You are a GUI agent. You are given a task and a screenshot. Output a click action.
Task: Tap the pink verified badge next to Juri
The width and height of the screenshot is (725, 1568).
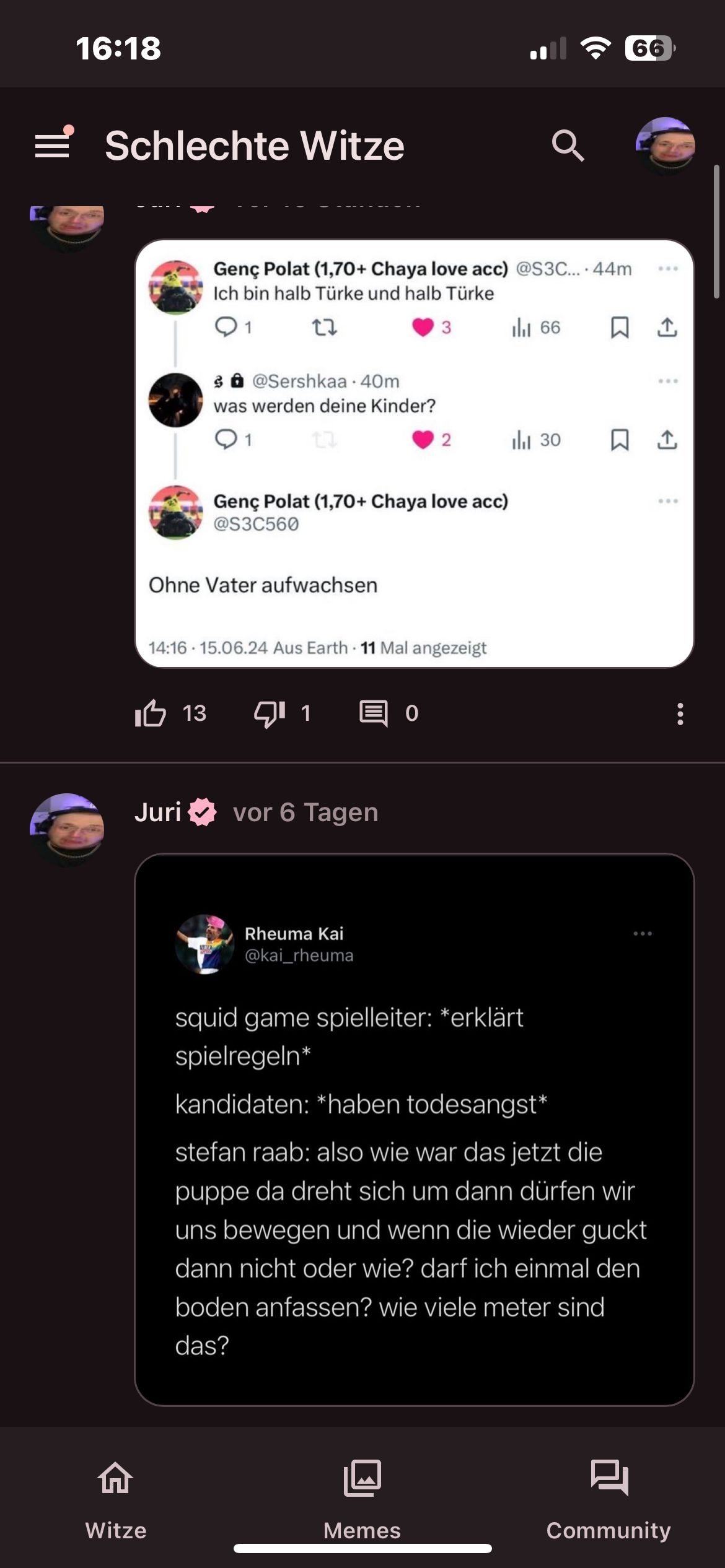click(x=203, y=812)
